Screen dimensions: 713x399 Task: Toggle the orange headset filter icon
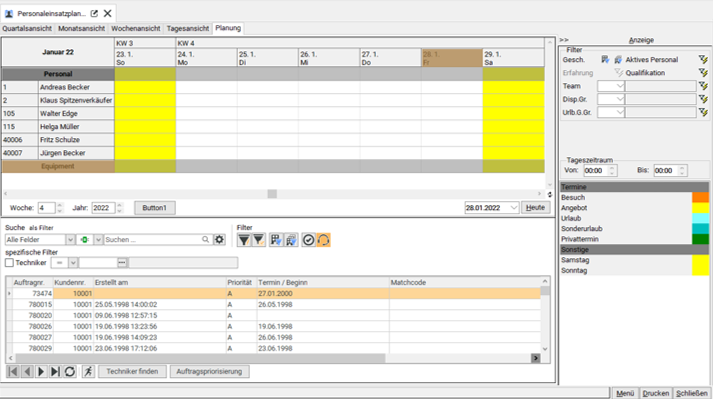pyautogui.click(x=323, y=240)
